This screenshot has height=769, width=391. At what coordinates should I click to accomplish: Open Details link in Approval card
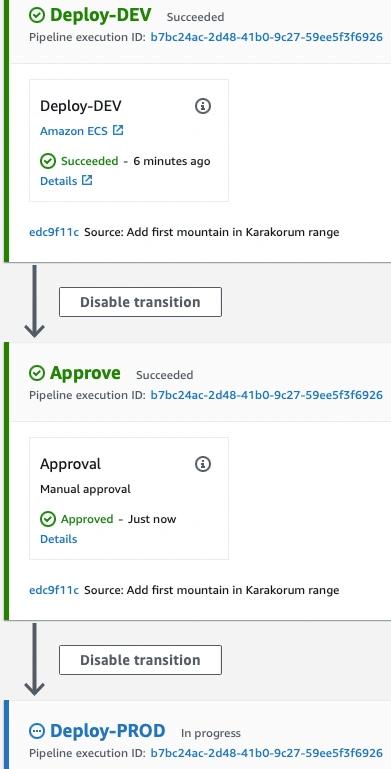58,538
